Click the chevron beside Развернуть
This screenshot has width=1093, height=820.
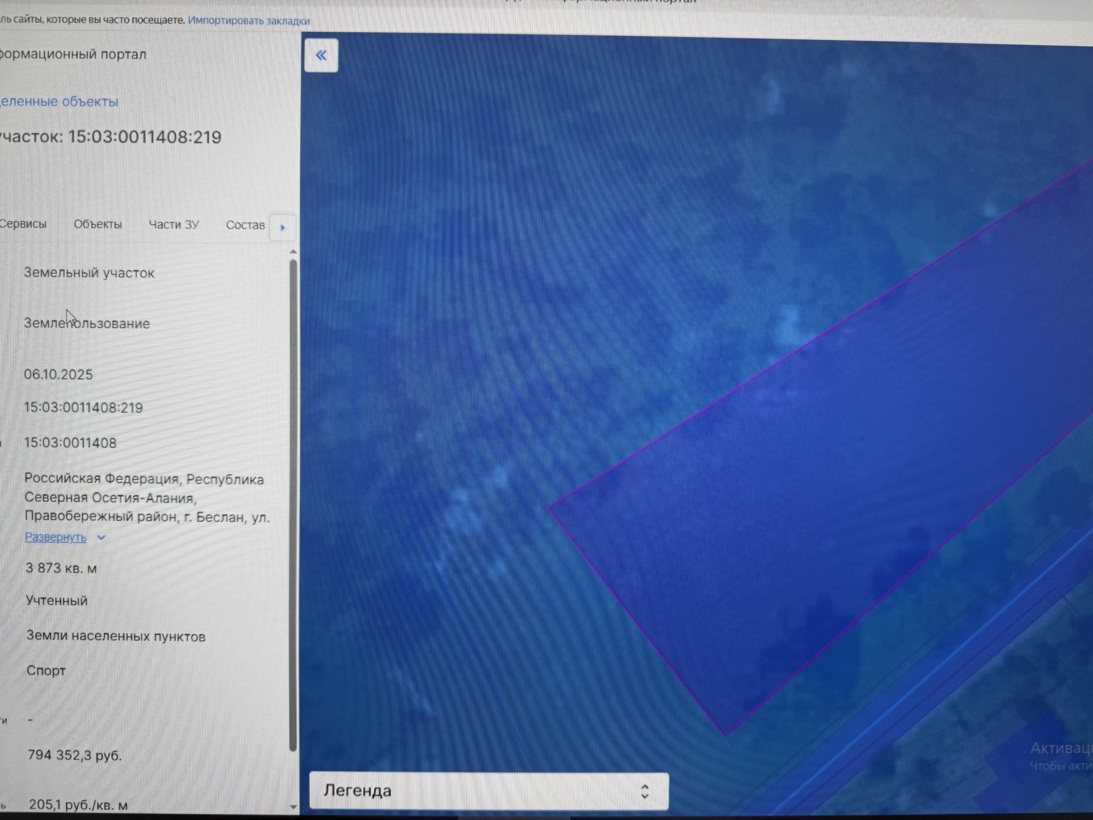click(101, 538)
